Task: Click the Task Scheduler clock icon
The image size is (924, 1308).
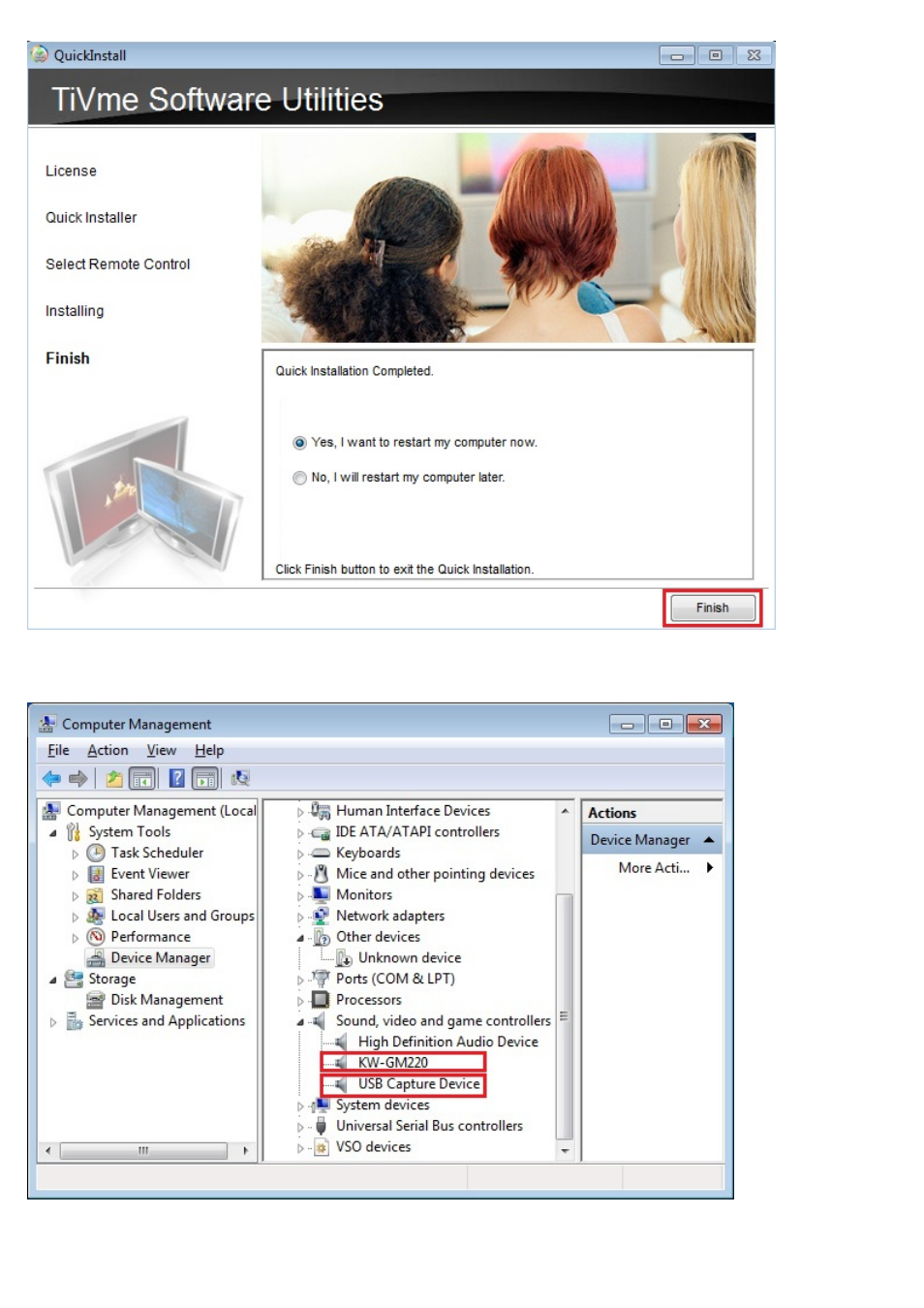Action: pos(96,853)
